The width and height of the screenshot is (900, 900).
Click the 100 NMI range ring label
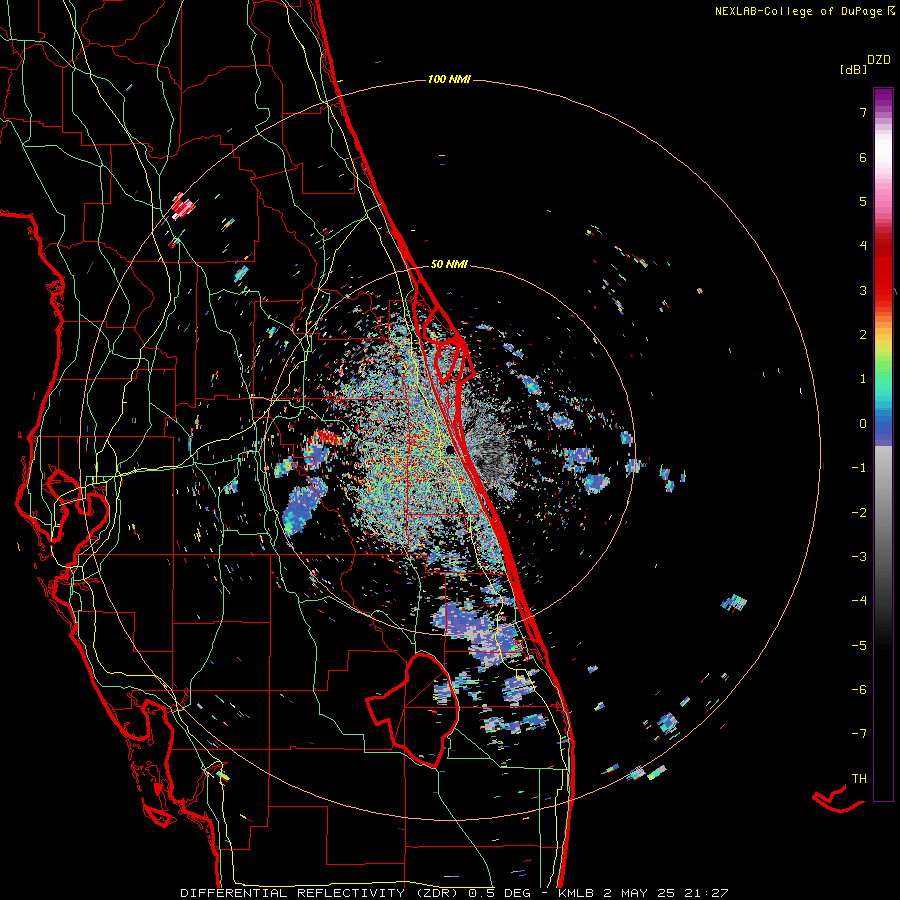pos(449,79)
